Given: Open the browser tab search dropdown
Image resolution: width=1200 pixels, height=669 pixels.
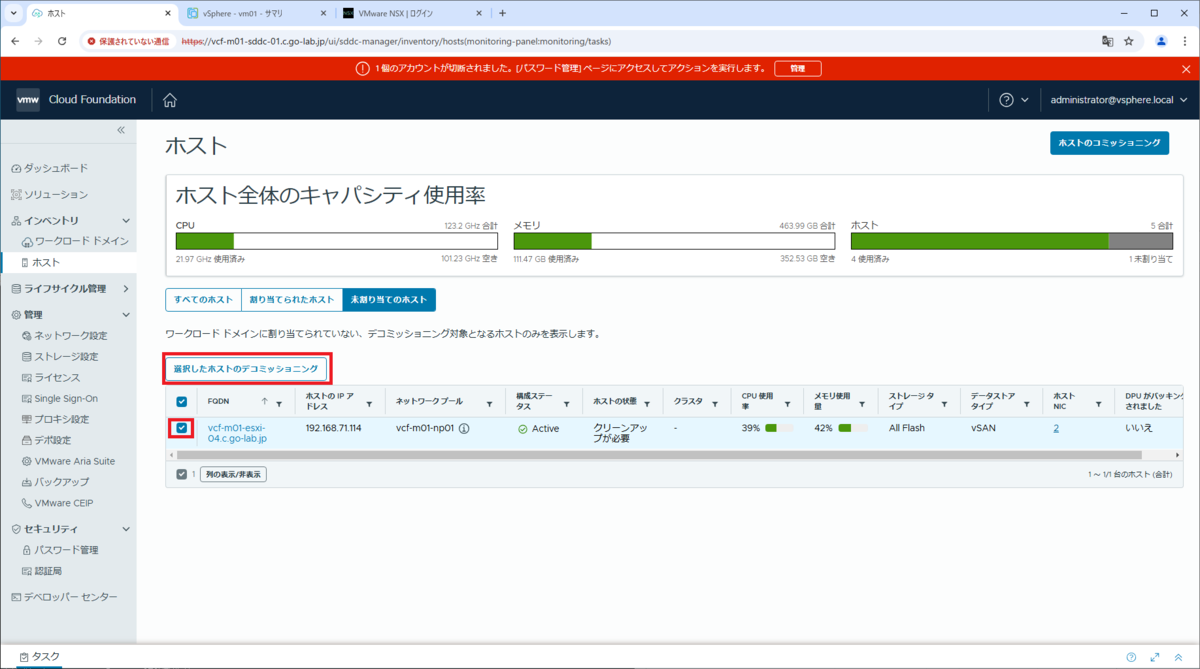Looking at the screenshot, I should [13, 13].
